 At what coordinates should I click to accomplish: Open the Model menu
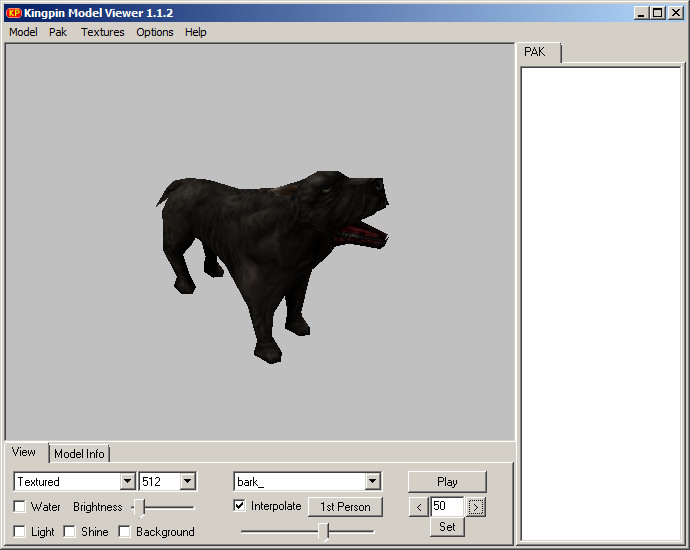pos(23,32)
